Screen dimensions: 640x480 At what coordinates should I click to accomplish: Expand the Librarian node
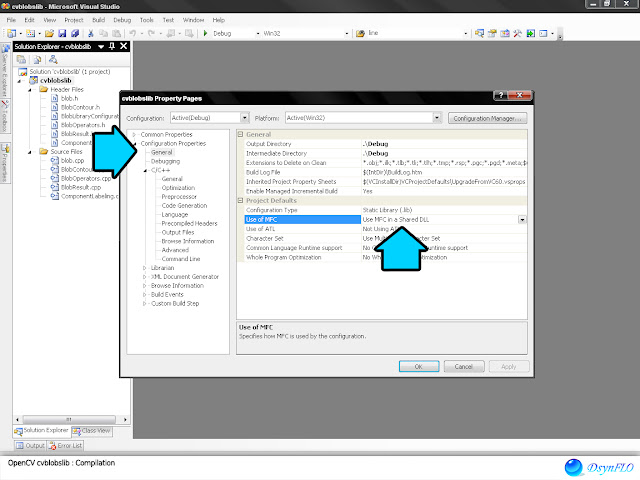pos(144,268)
